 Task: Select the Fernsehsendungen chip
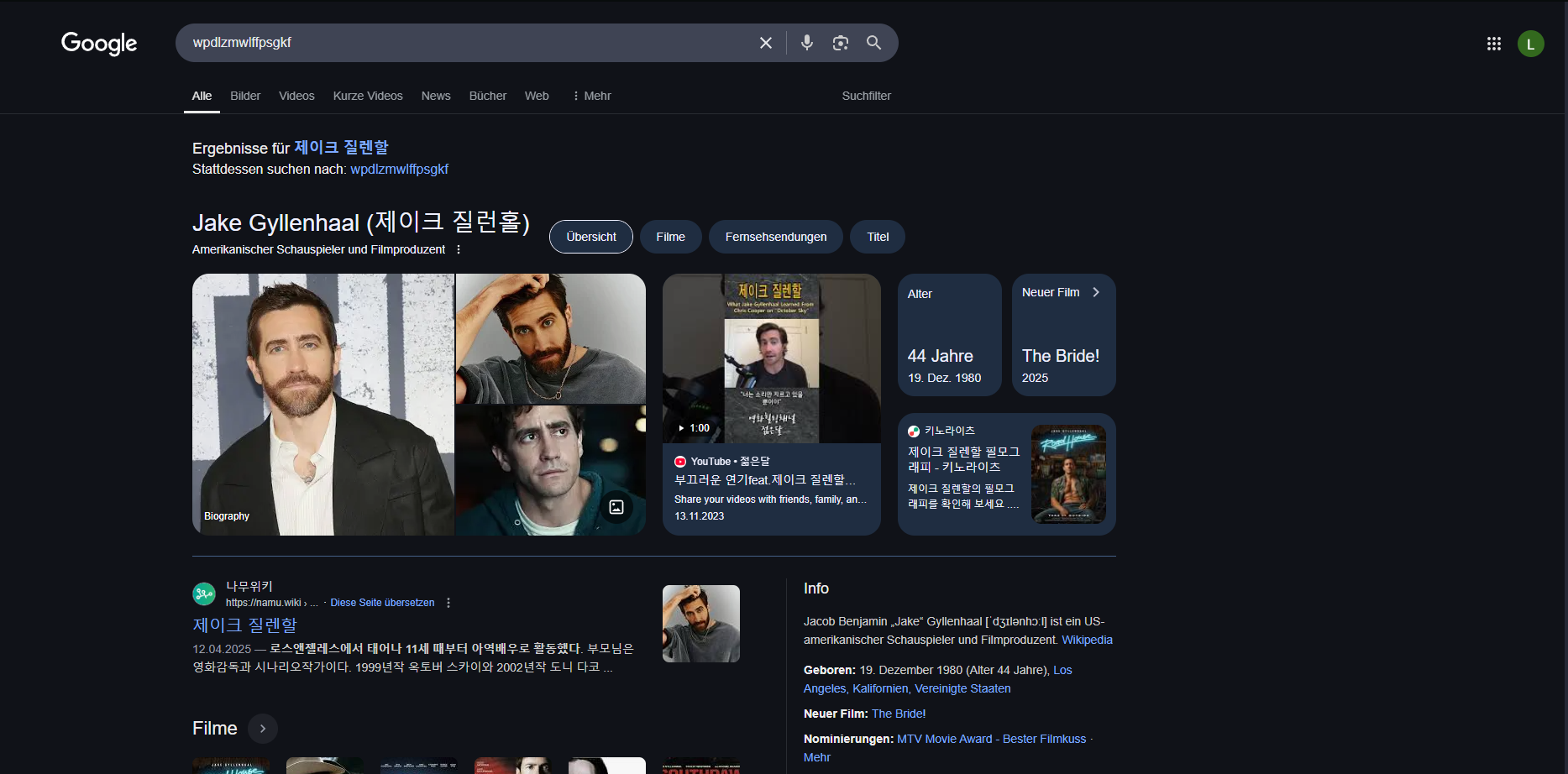point(776,237)
